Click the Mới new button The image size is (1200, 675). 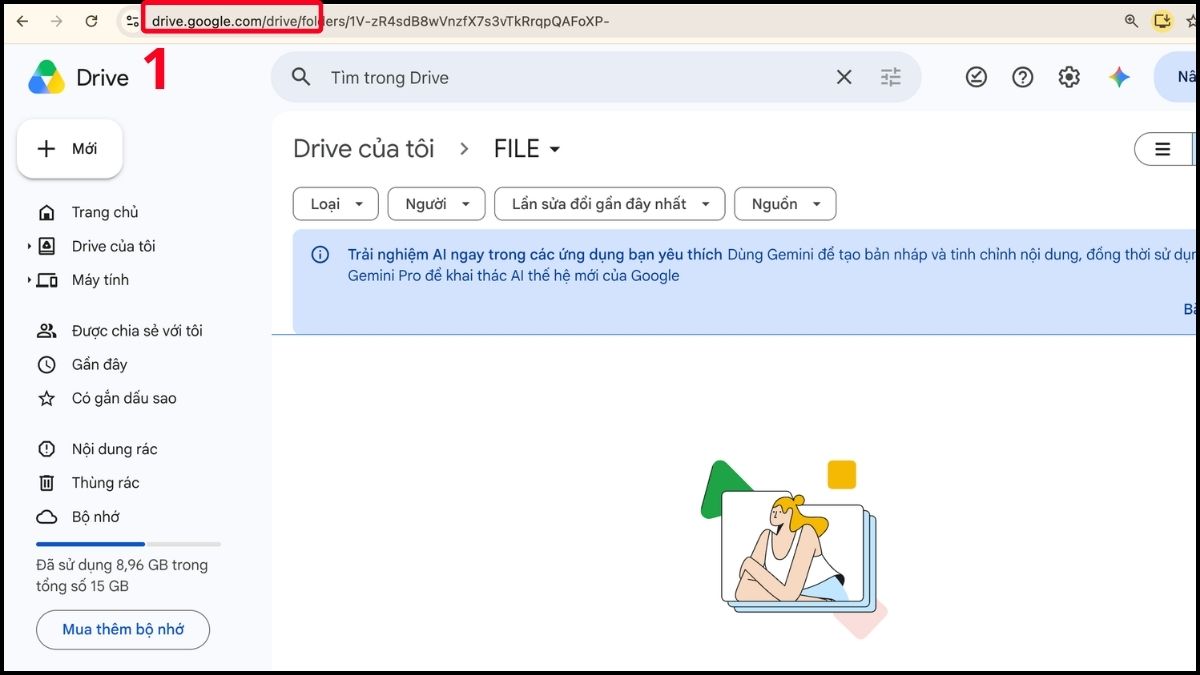(70, 149)
